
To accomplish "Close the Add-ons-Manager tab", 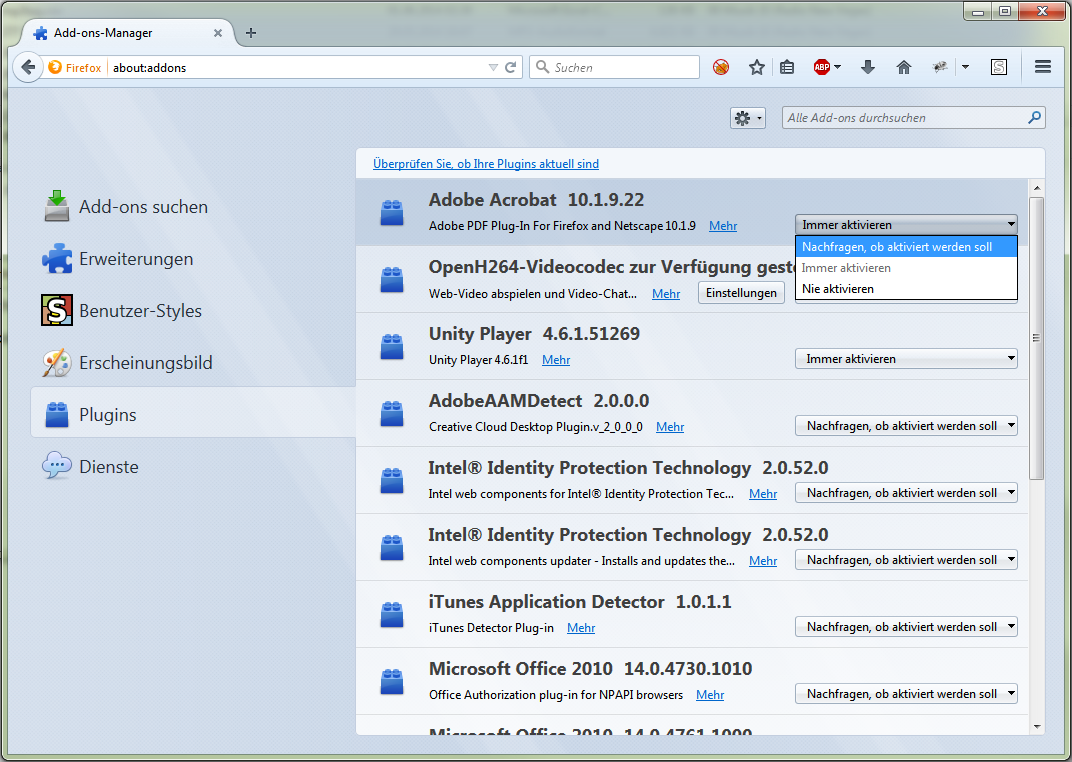I will tap(217, 33).
